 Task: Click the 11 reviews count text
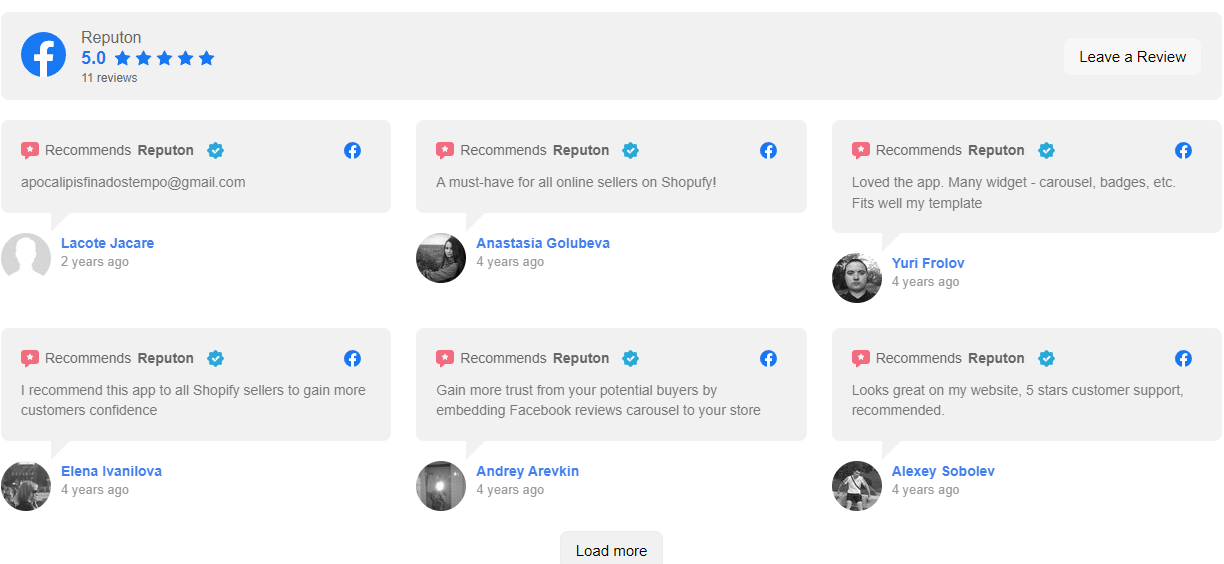click(110, 78)
